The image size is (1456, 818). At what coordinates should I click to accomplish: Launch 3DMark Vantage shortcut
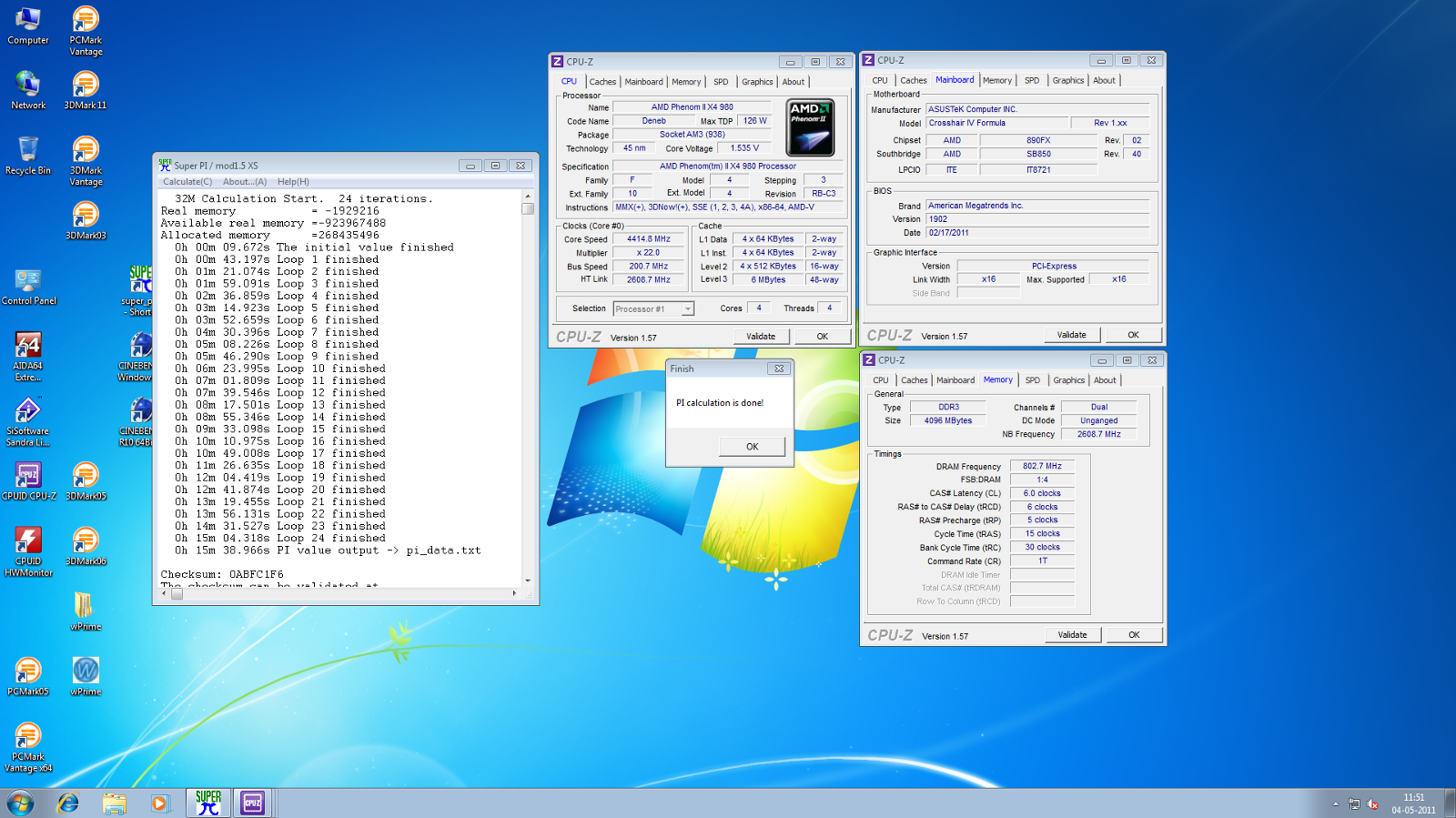coord(86,161)
